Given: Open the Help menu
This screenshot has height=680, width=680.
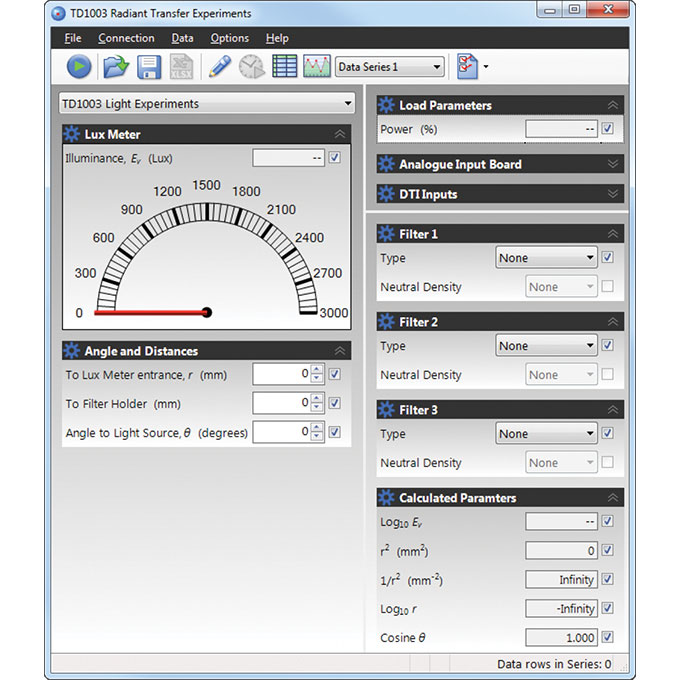Looking at the screenshot, I should (x=277, y=38).
